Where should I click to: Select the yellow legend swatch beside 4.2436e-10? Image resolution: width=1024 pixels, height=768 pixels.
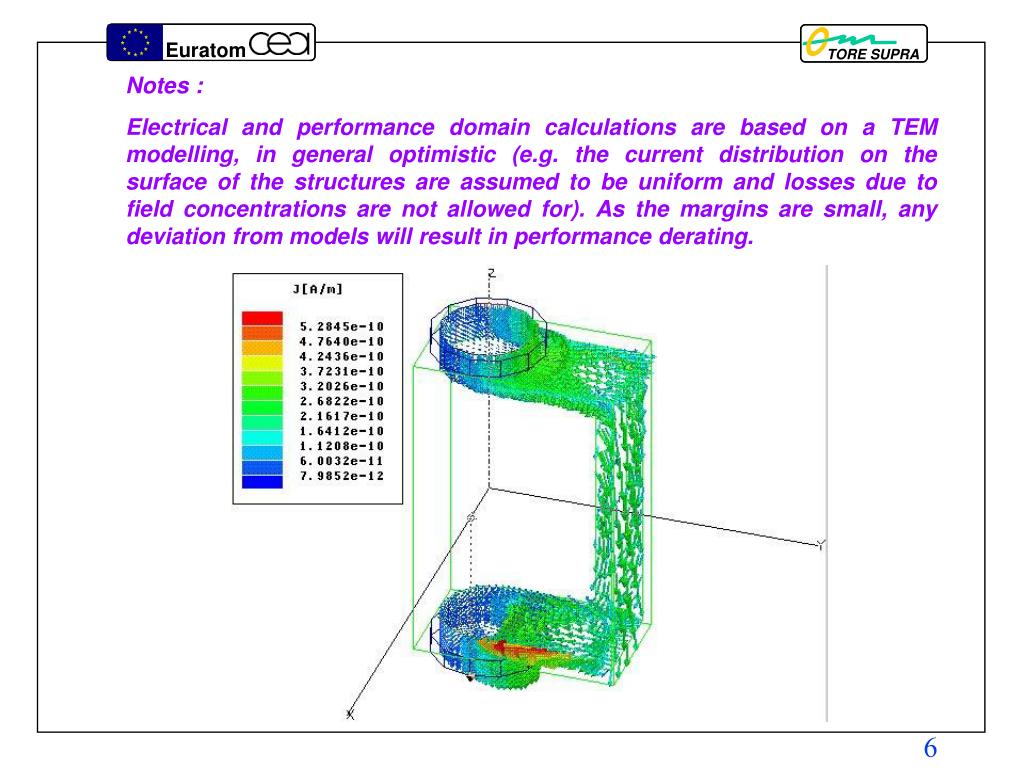tap(262, 363)
